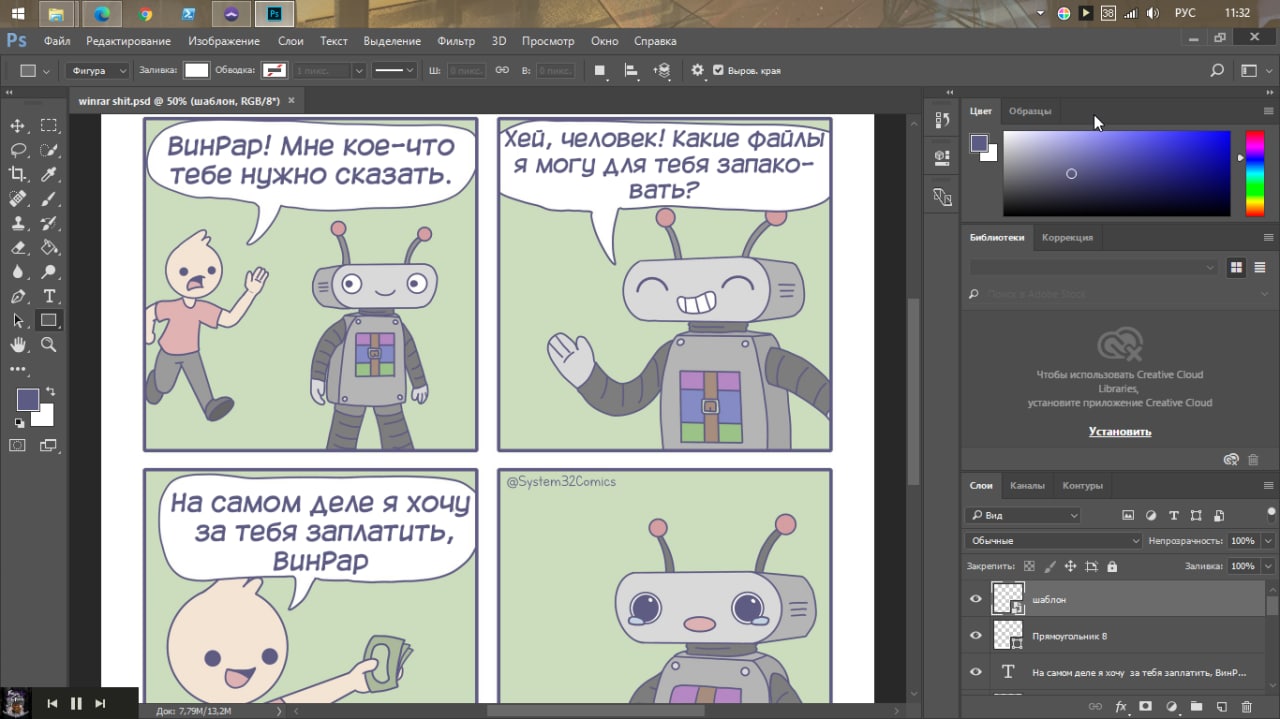Image resolution: width=1280 pixels, height=719 pixels.
Task: Select the Move tool
Action: pos(18,126)
